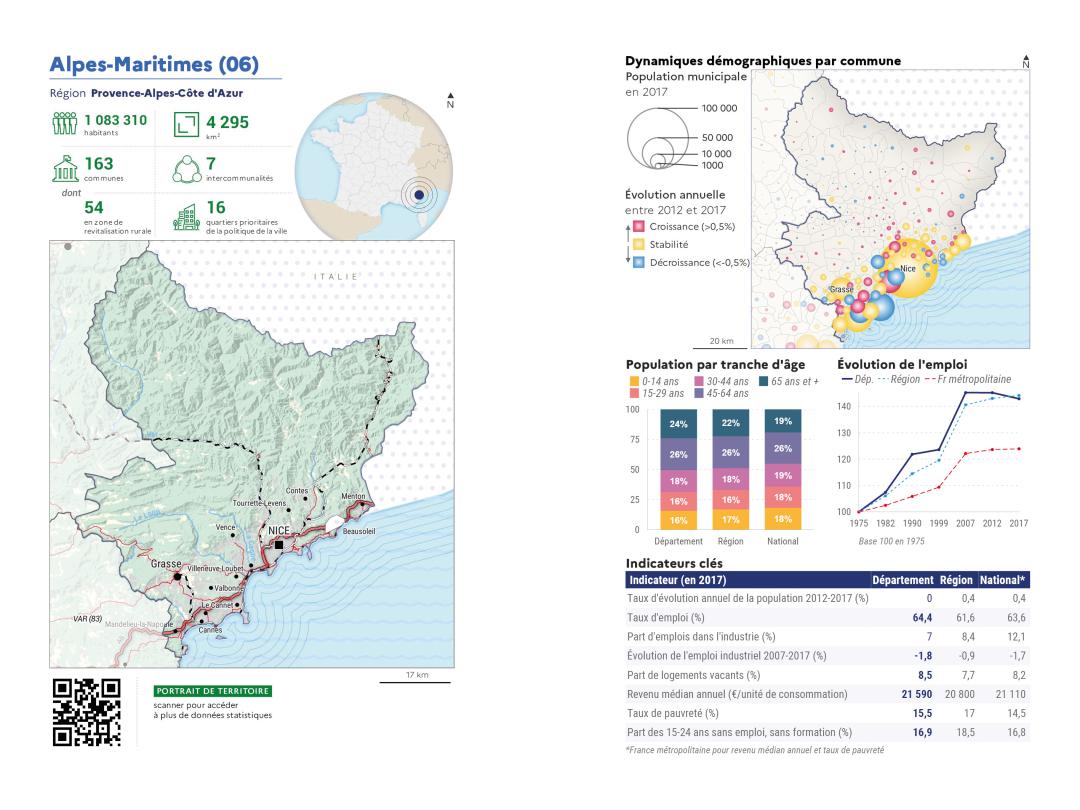Click the inhabitants people icon

coord(65,123)
